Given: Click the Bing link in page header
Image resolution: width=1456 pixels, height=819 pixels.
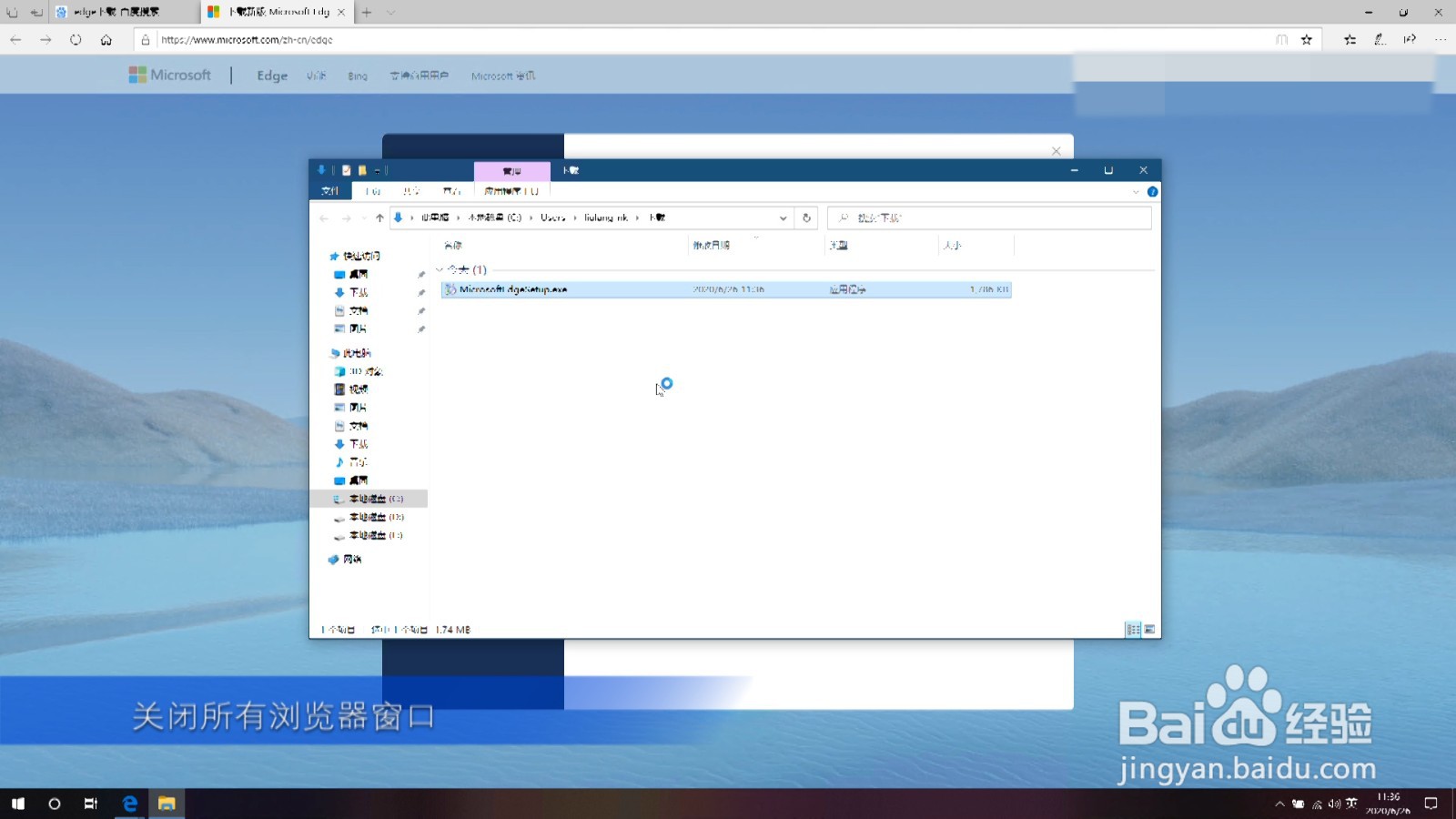Looking at the screenshot, I should coord(358,76).
